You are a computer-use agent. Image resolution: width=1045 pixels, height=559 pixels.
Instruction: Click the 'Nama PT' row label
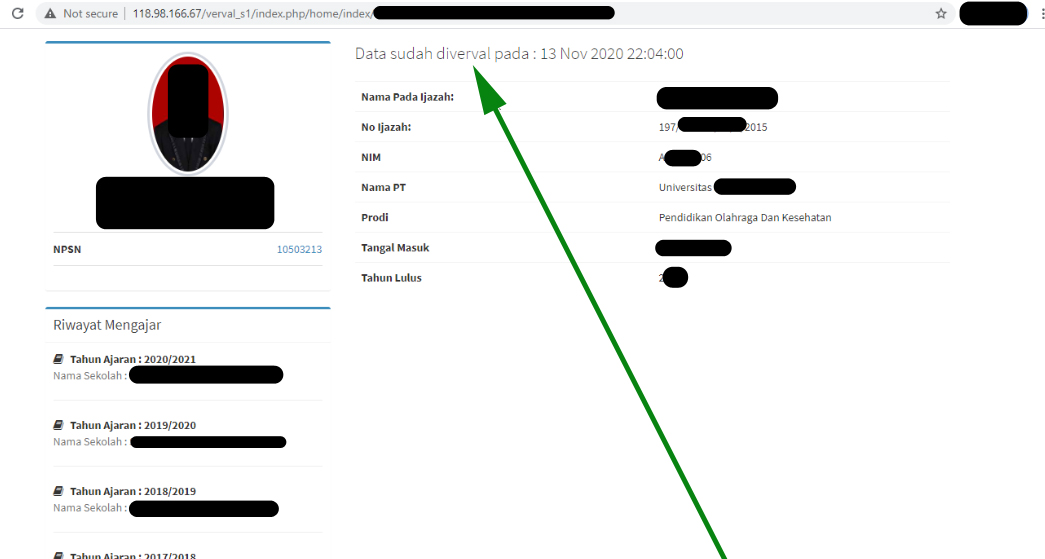point(383,188)
